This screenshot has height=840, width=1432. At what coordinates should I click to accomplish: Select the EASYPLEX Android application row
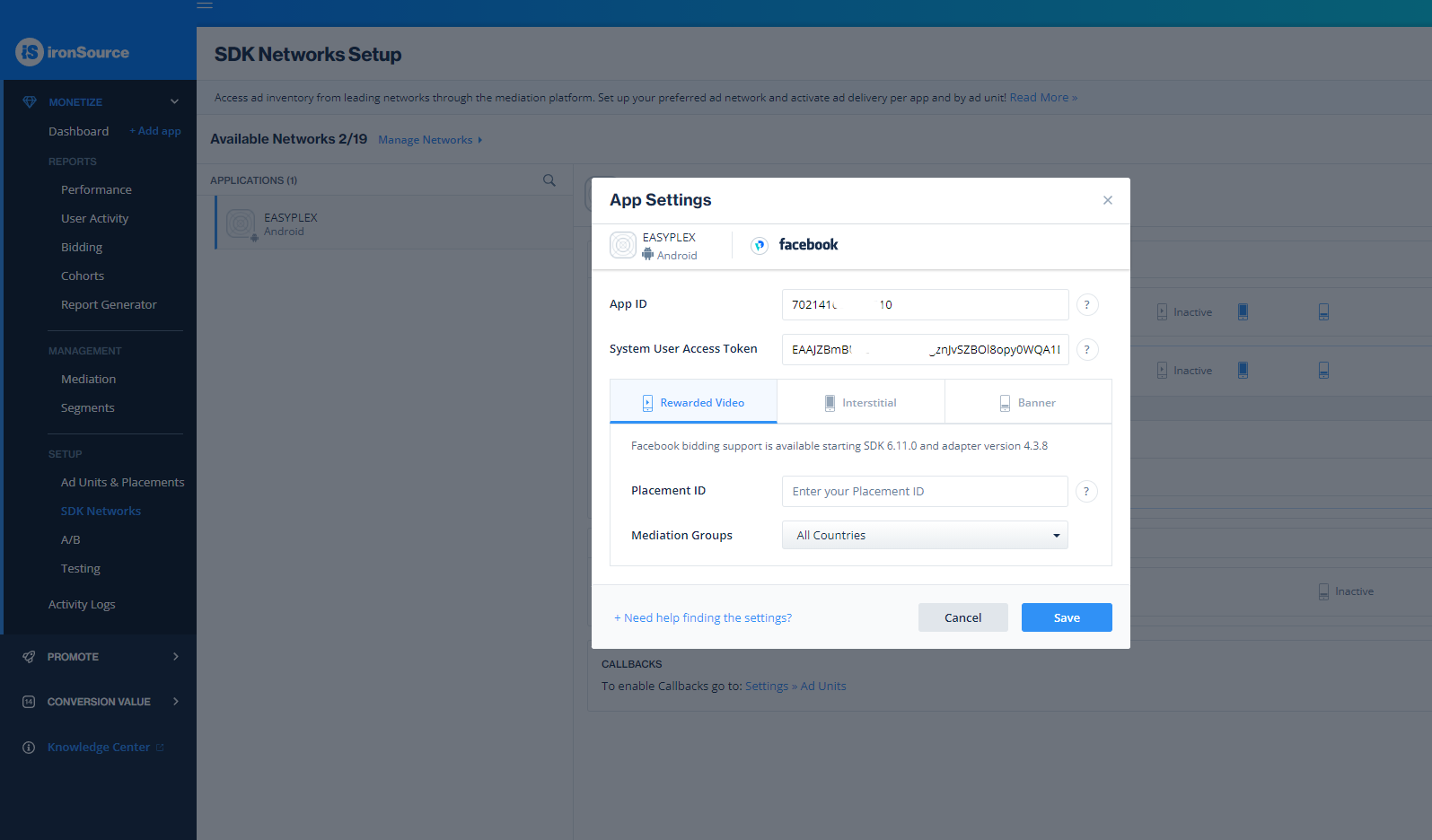pos(394,223)
